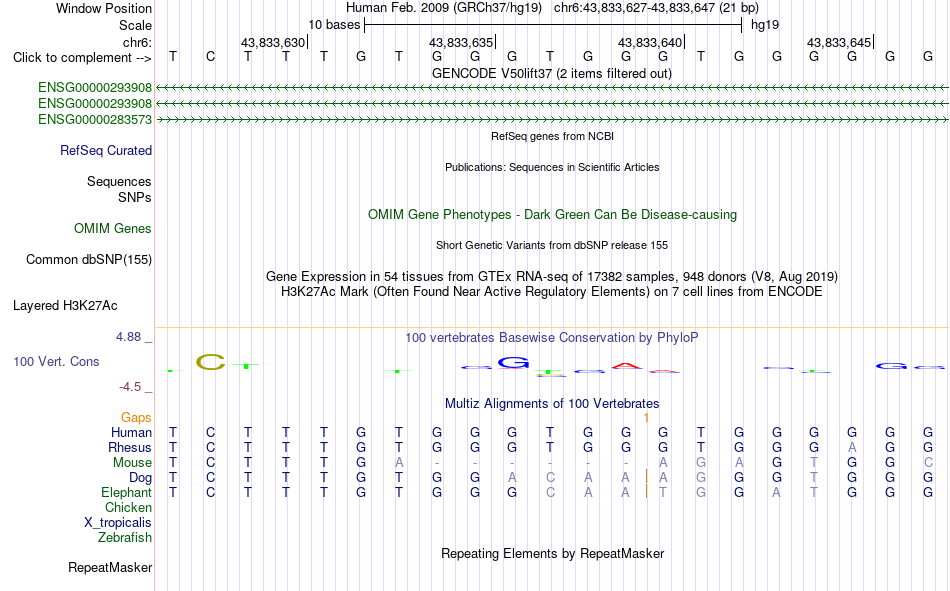Click the horizontal 10 bases scale bar
The width and height of the screenshot is (950, 591).
(x=553, y=25)
